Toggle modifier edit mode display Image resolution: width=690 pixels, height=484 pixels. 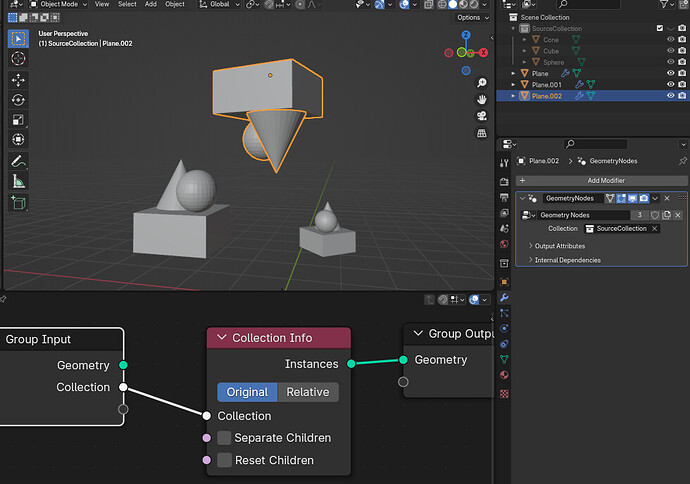pos(621,198)
